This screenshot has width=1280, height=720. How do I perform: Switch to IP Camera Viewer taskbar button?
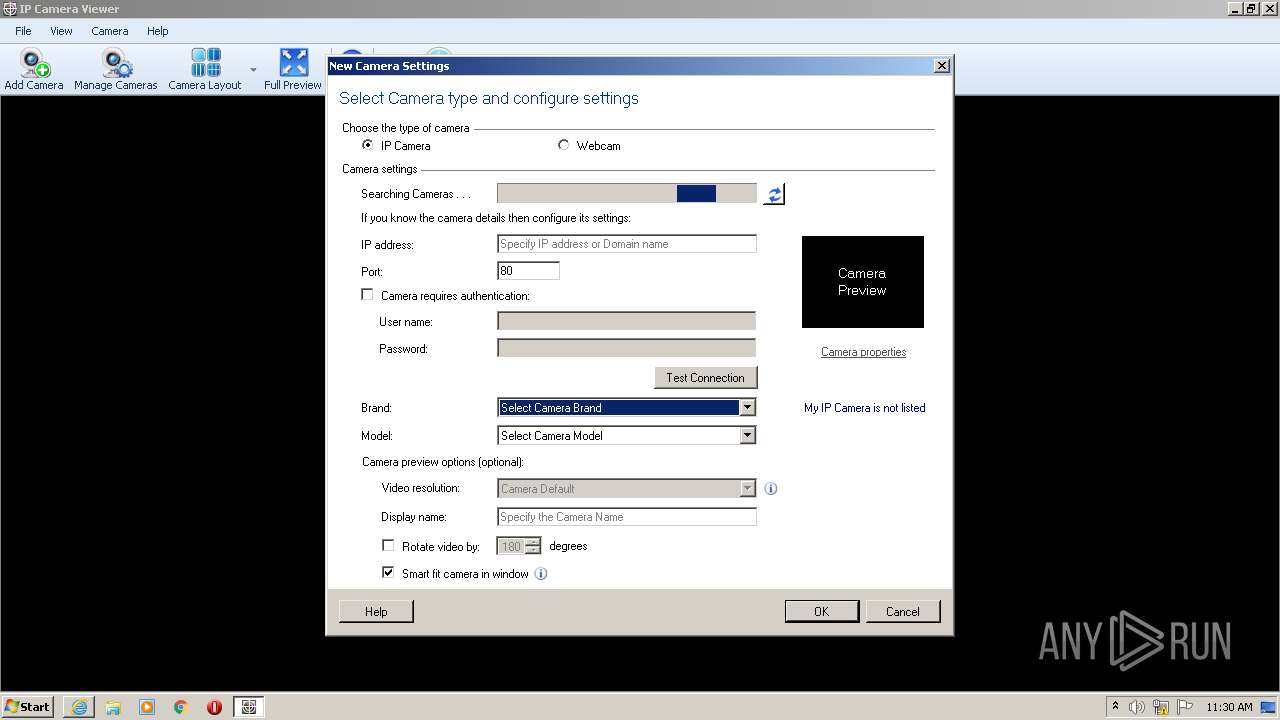249,707
